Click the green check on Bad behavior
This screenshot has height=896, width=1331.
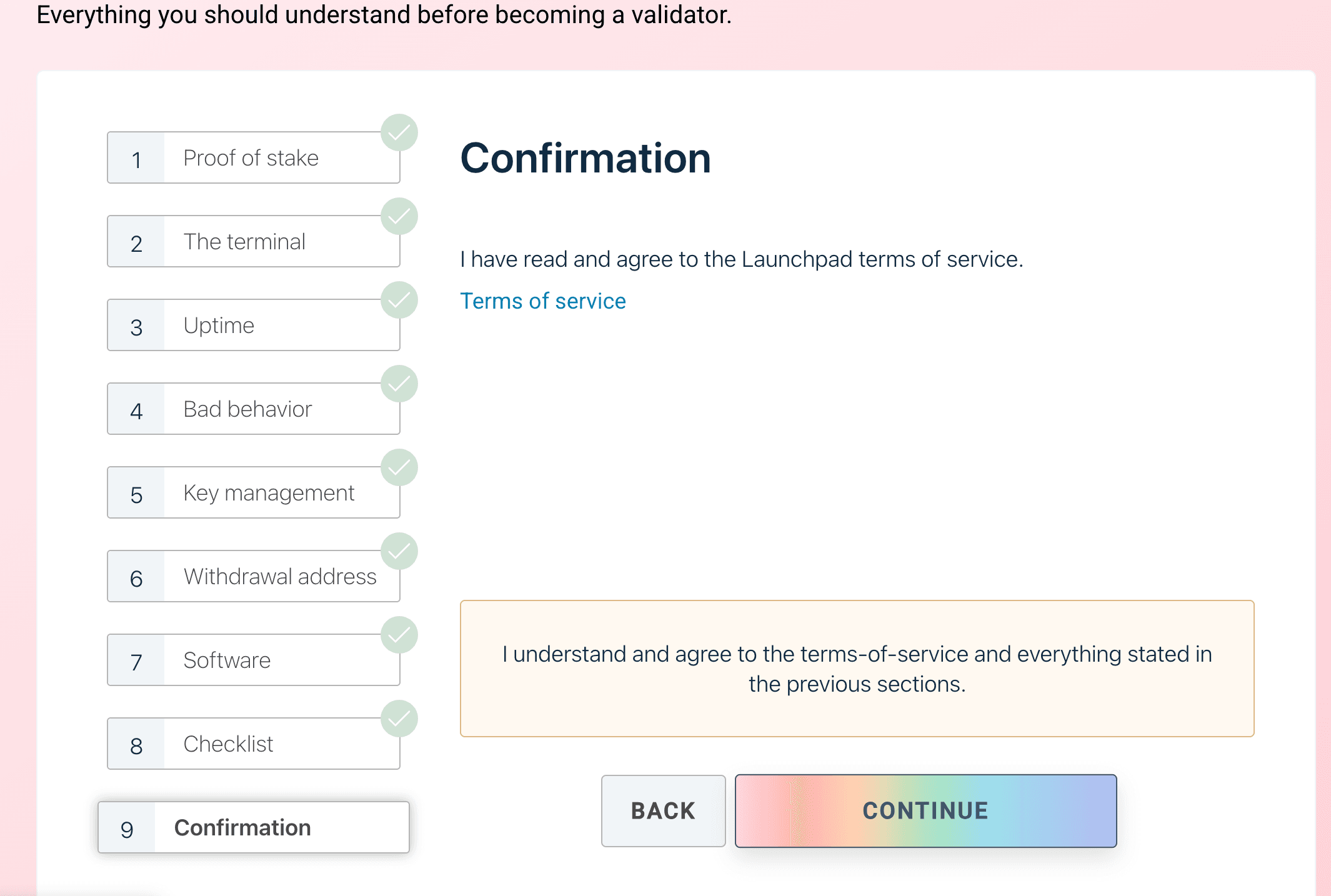[399, 384]
